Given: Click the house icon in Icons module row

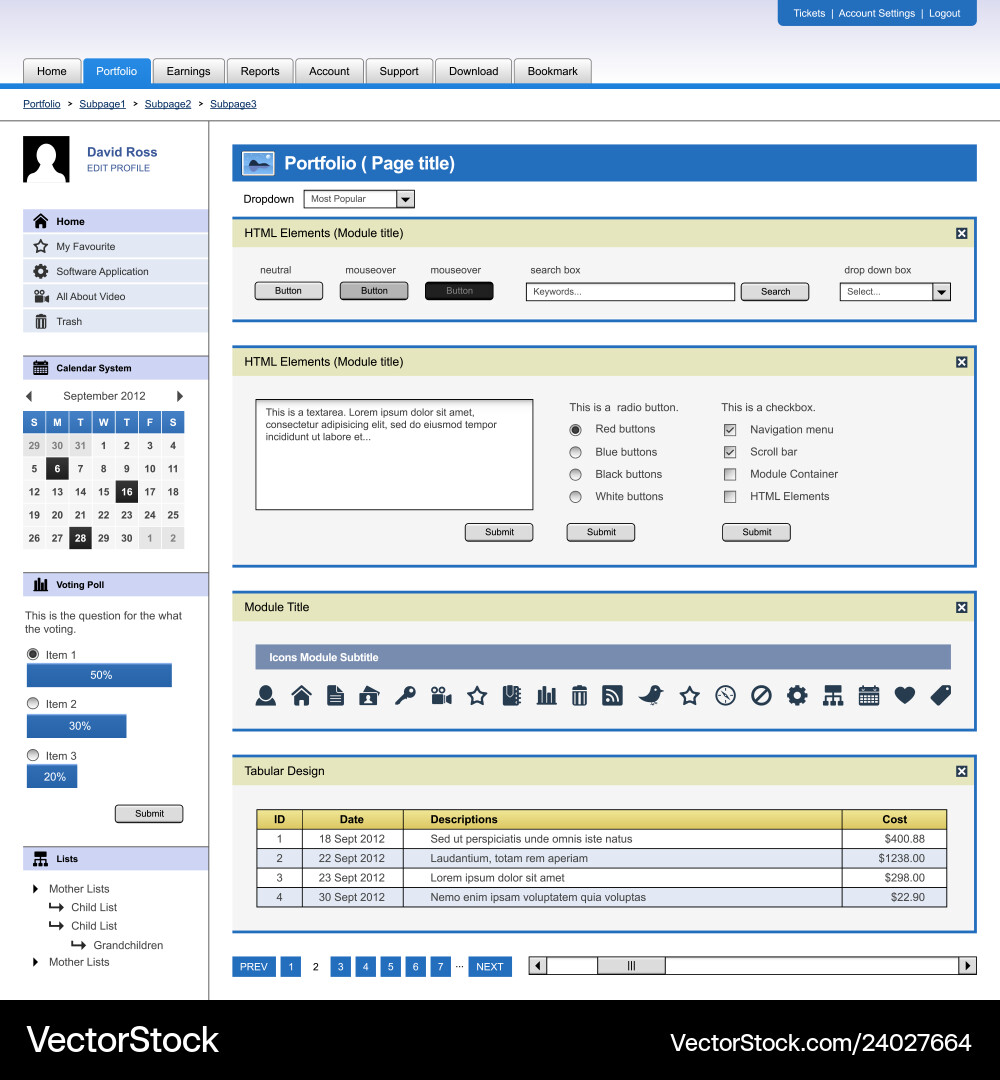Looking at the screenshot, I should coord(301,696).
